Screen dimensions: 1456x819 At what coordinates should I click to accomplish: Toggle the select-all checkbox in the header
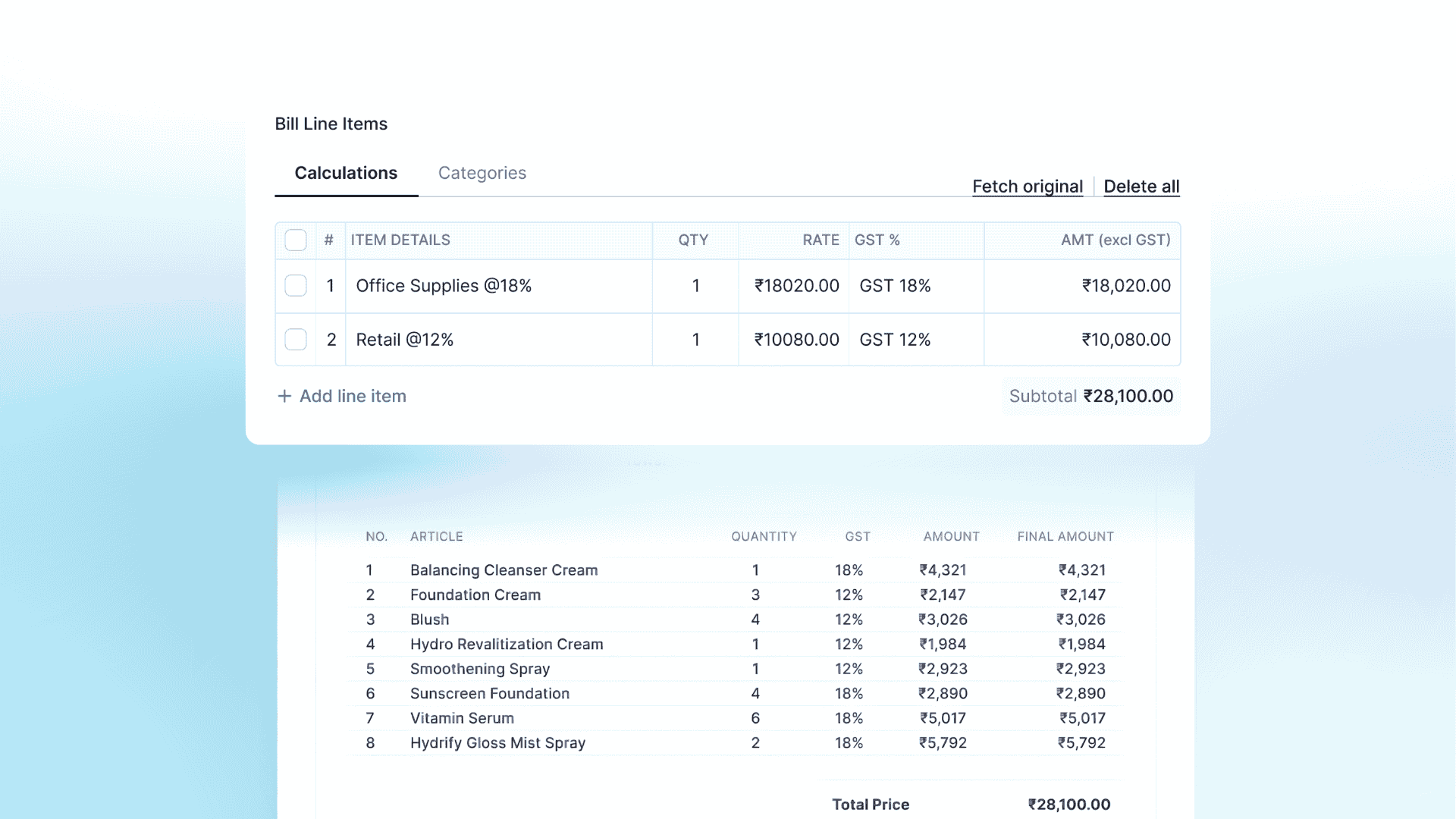pos(296,240)
